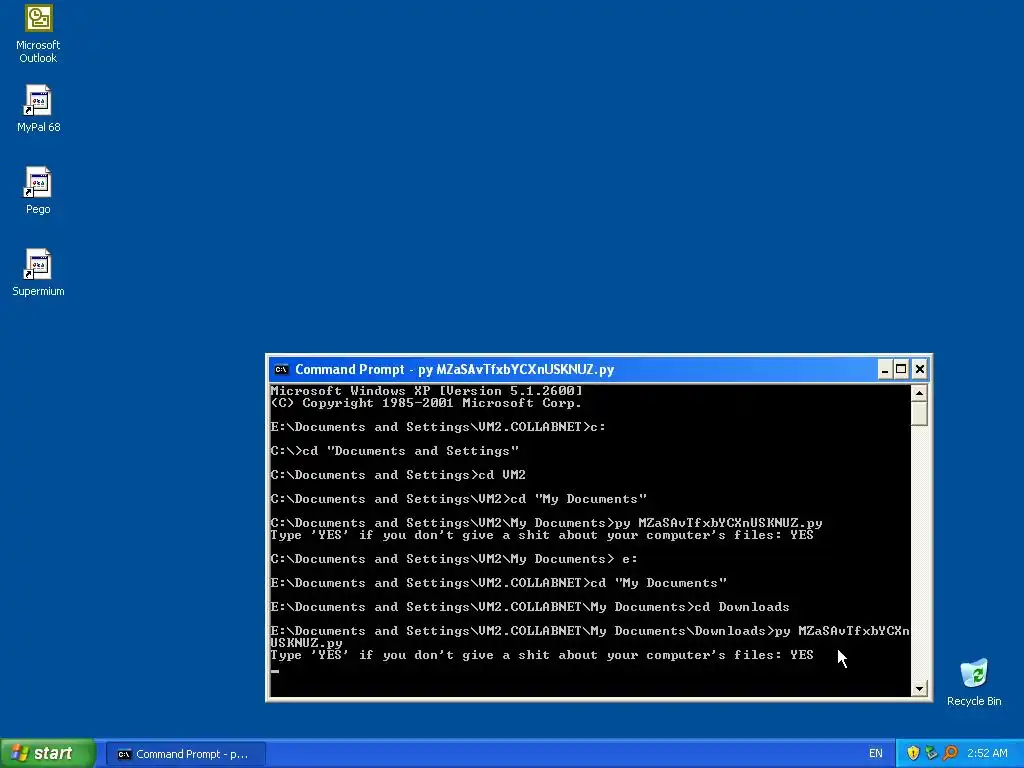Click the EN language indicator
The width and height of the screenshot is (1024, 768).
point(875,754)
